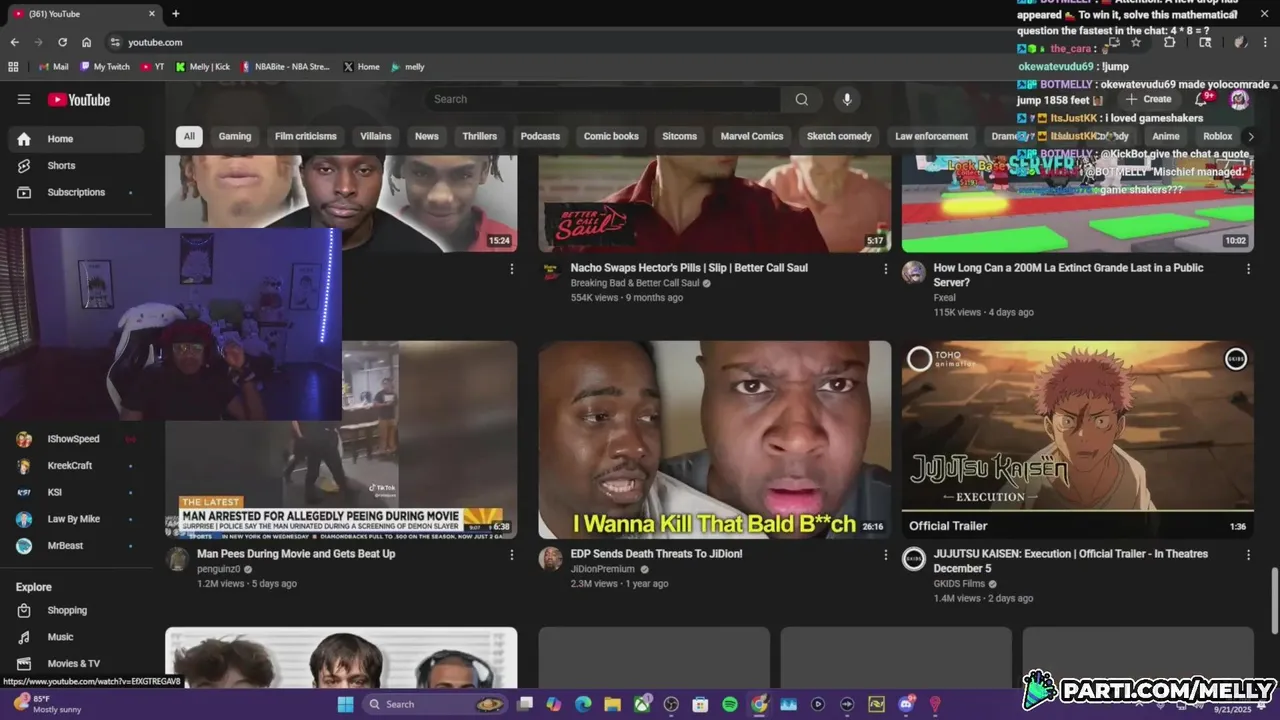Open Xbox app in the taskbar

(642, 704)
